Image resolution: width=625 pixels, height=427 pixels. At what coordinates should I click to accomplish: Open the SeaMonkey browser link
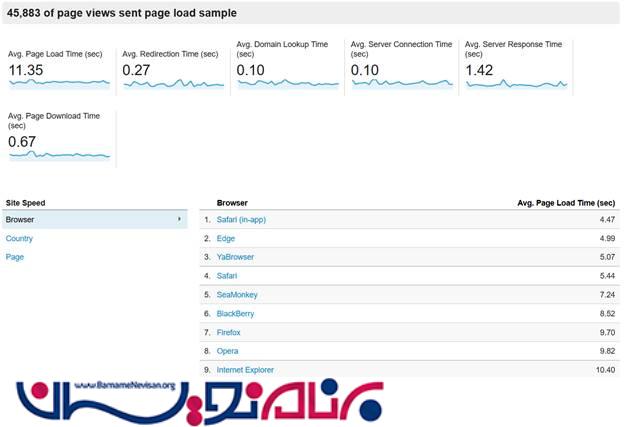[x=237, y=295]
